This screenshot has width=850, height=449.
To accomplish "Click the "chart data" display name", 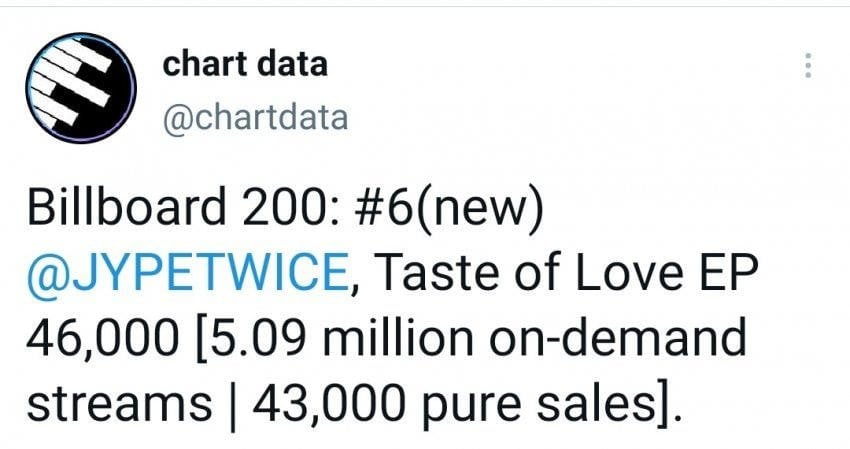I will (244, 64).
